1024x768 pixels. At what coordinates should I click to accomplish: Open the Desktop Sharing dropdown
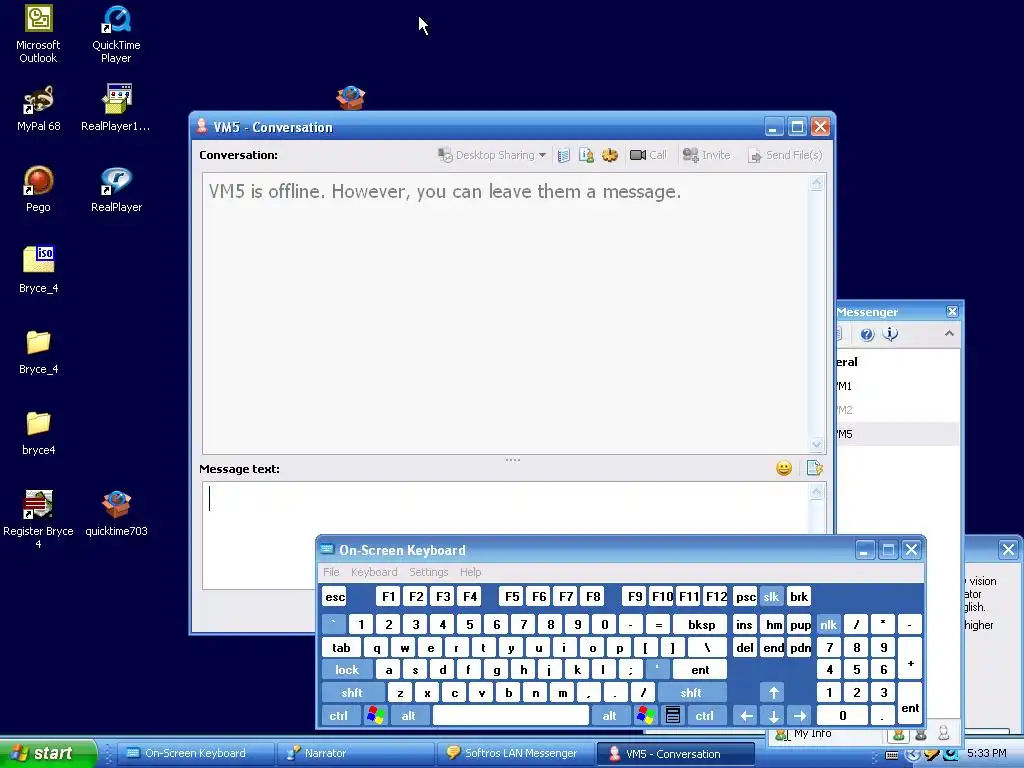(x=492, y=155)
